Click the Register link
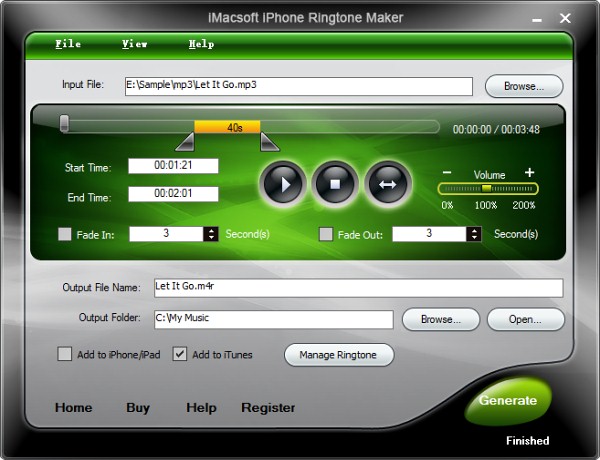Screen dimensions: 600x460 [268, 408]
